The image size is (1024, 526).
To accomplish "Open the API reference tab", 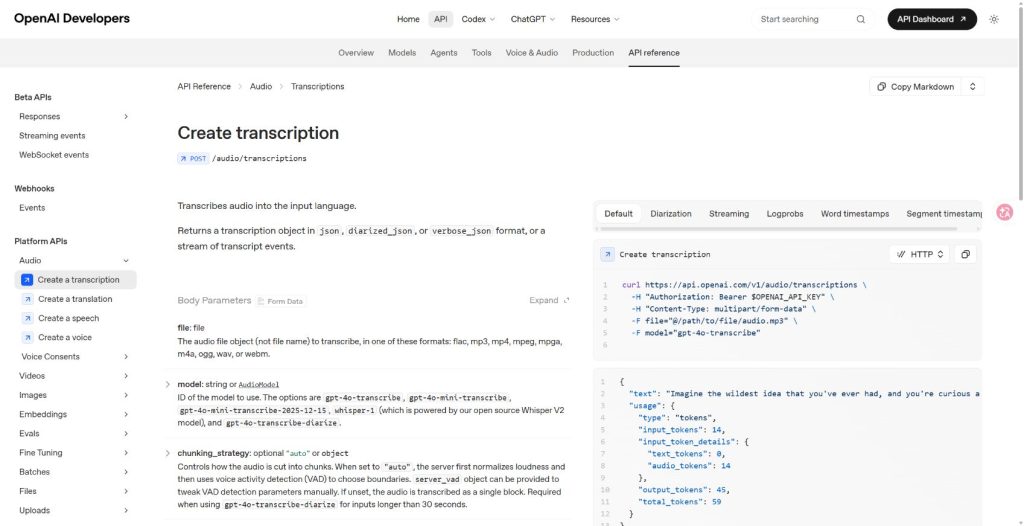I will [654, 53].
